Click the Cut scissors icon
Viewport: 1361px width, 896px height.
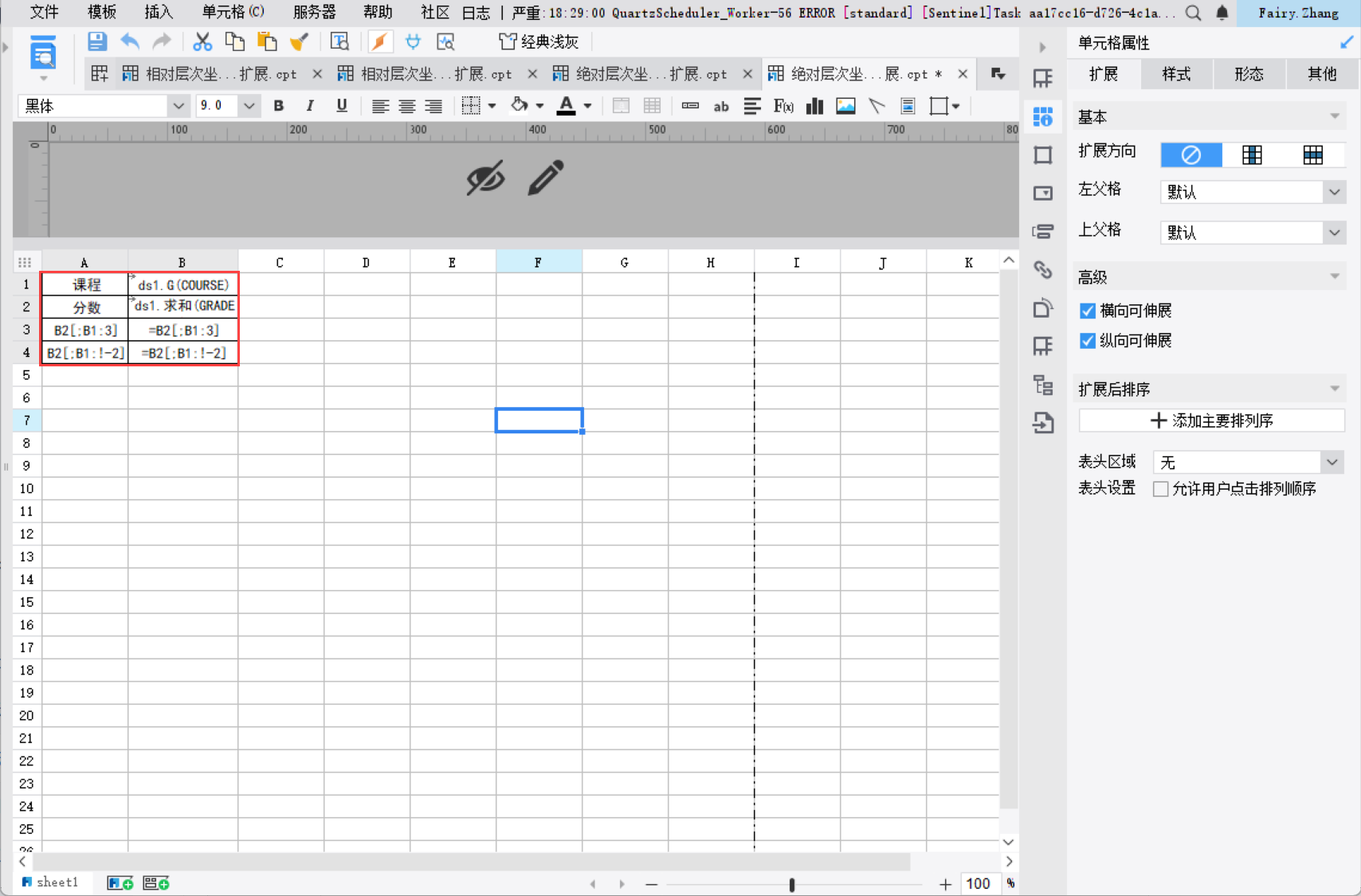pyautogui.click(x=202, y=41)
